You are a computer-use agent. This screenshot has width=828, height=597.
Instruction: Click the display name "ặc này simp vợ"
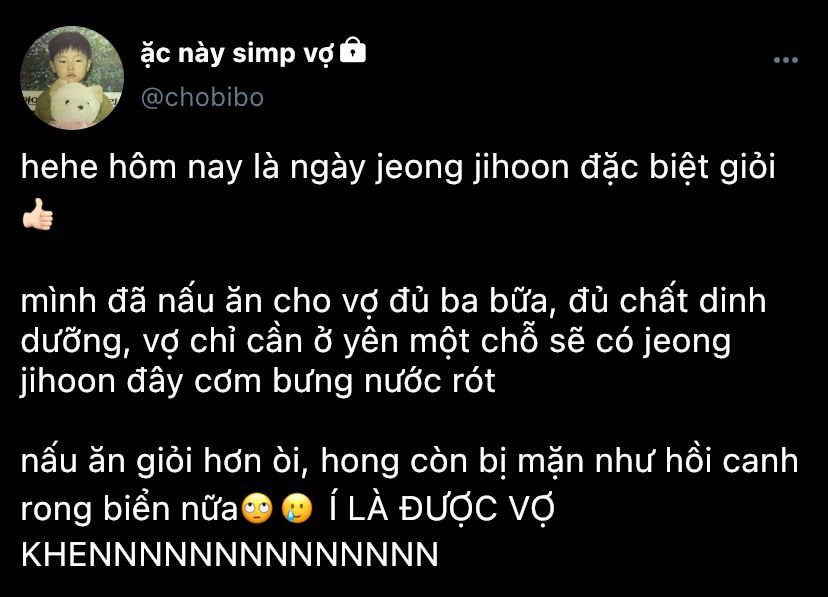tap(238, 54)
